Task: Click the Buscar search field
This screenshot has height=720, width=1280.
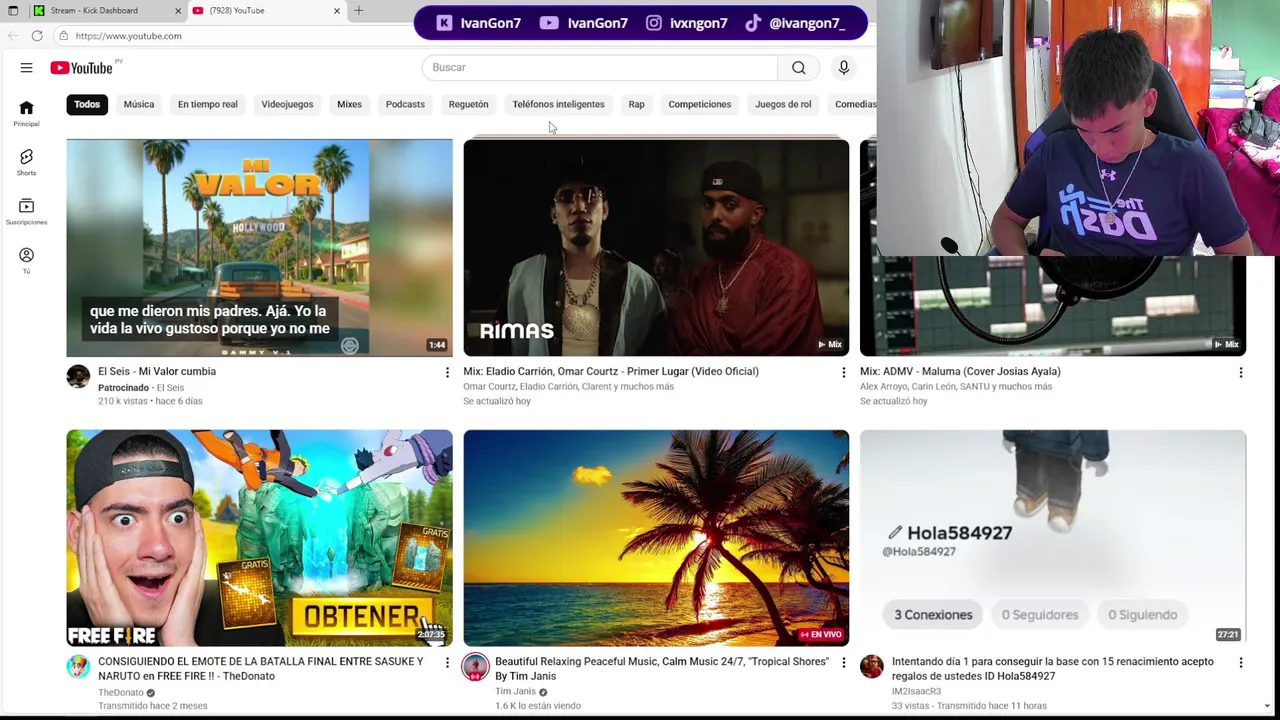Action: coord(600,67)
